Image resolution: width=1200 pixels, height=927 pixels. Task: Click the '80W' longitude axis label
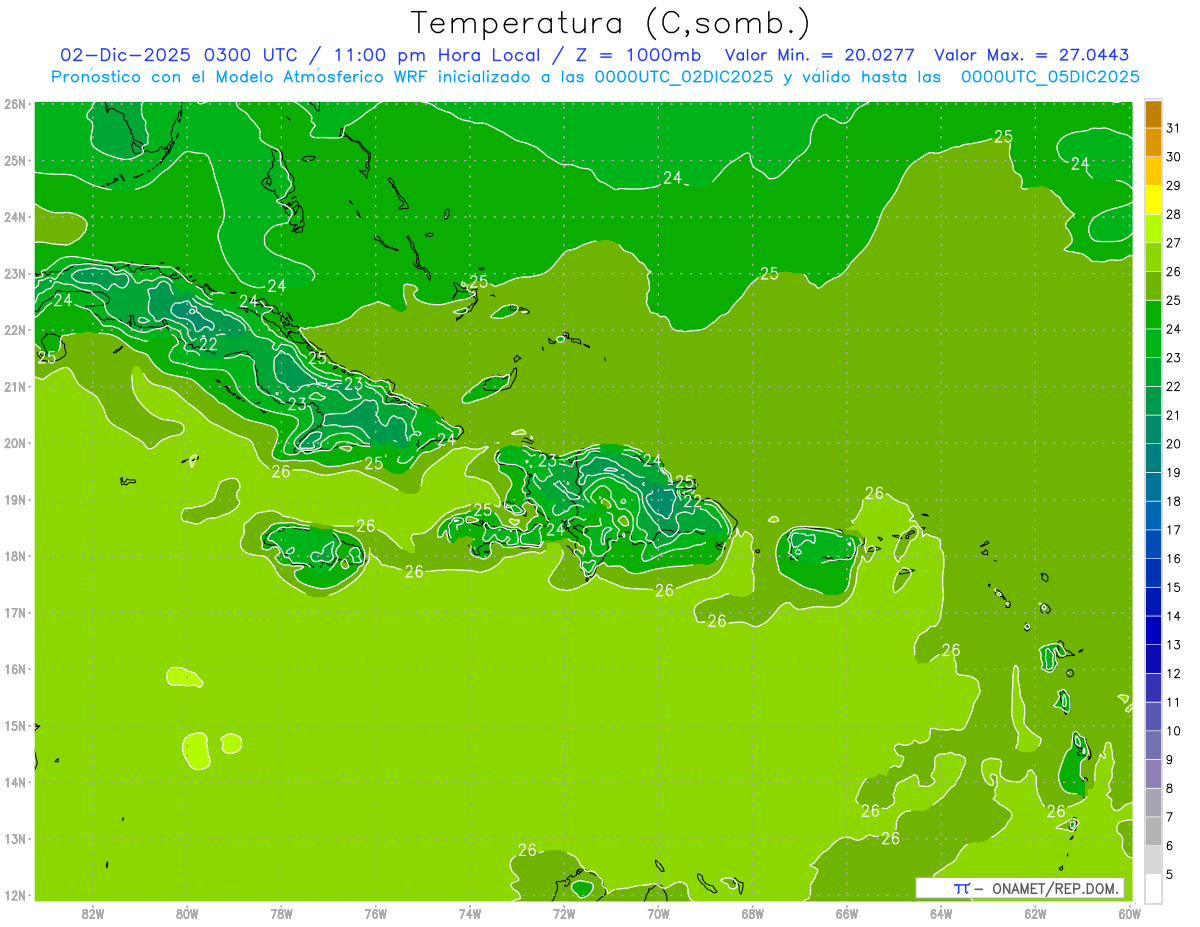pos(187,914)
